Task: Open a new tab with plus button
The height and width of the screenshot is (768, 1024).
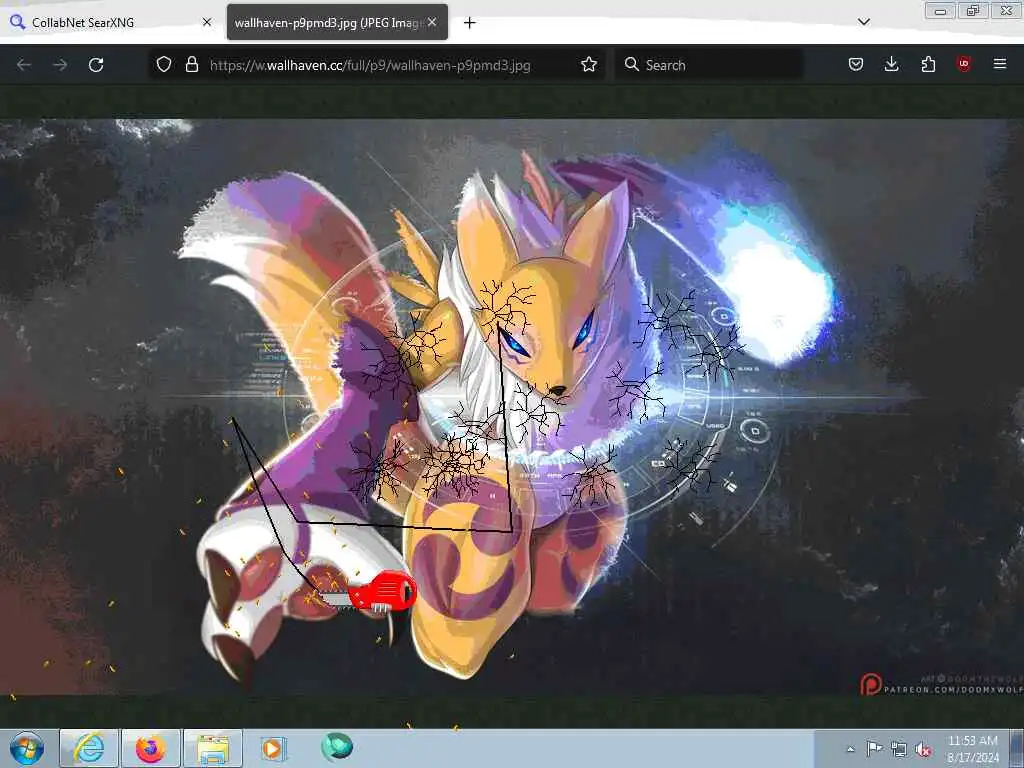Action: [470, 23]
